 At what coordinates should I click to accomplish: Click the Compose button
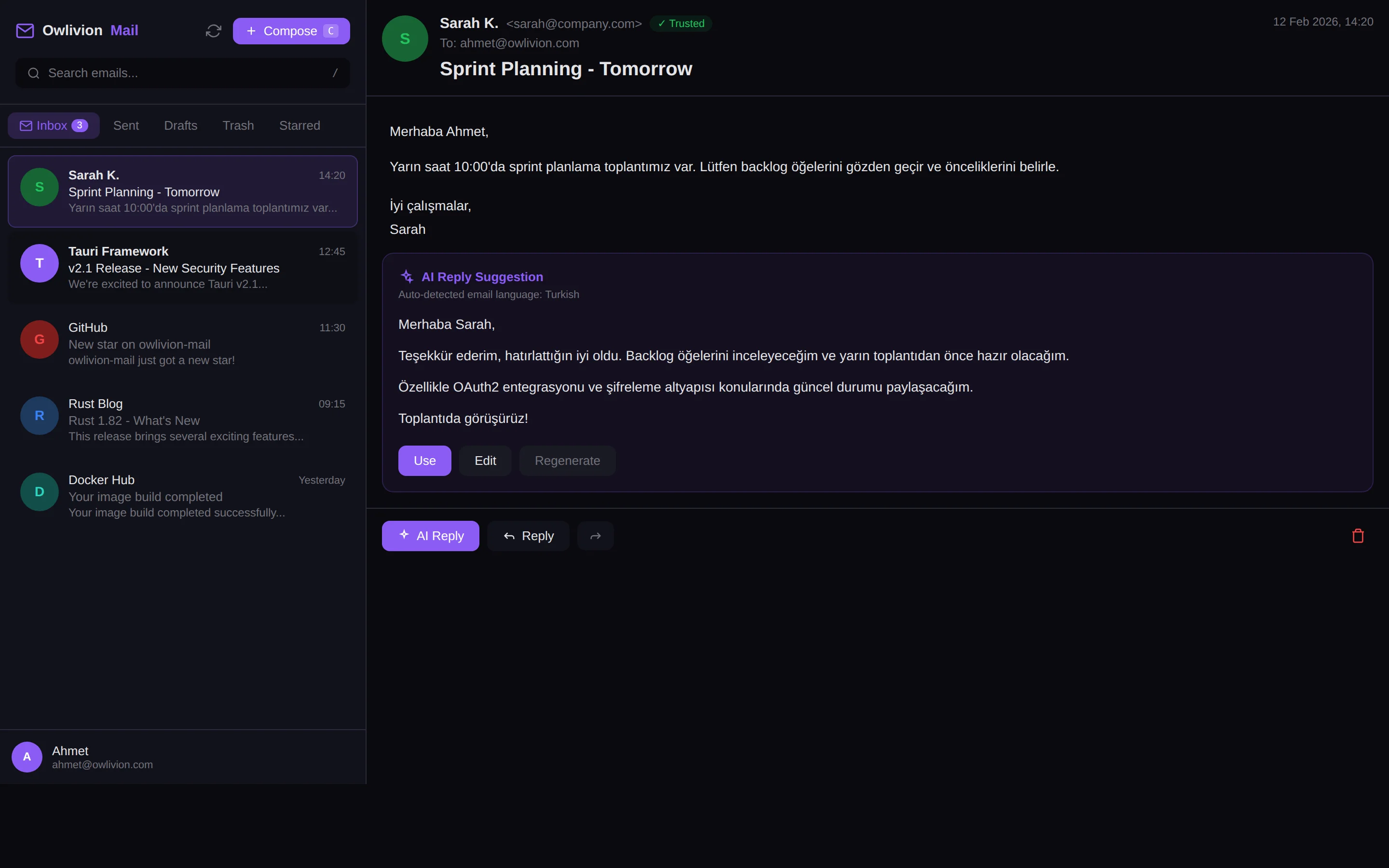(291, 30)
